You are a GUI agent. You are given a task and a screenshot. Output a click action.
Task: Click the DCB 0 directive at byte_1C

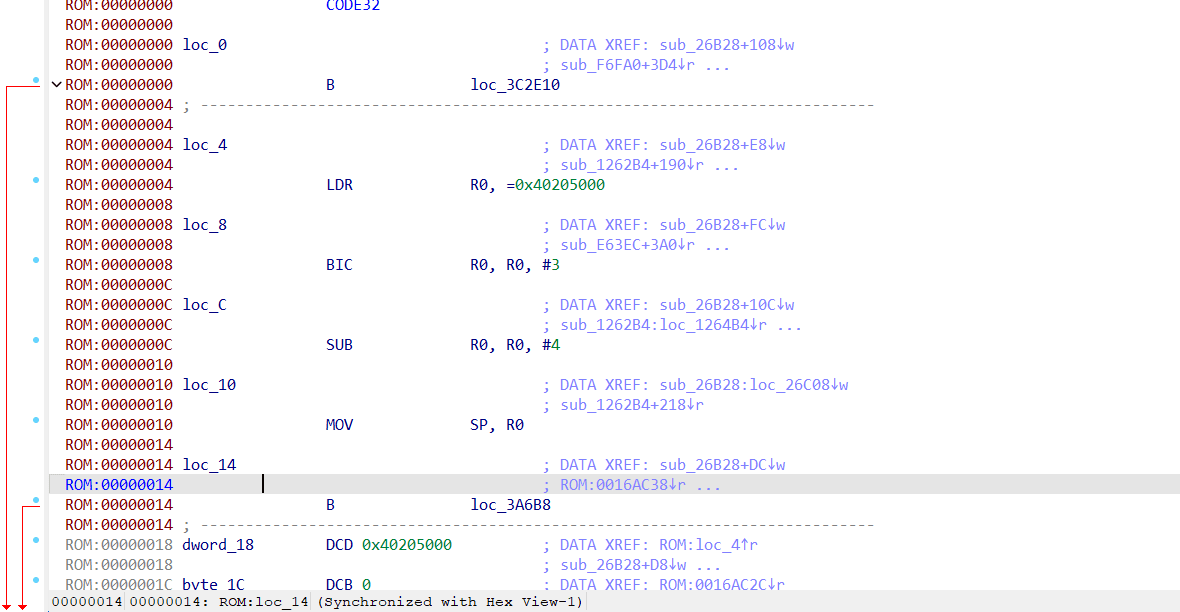click(x=348, y=585)
